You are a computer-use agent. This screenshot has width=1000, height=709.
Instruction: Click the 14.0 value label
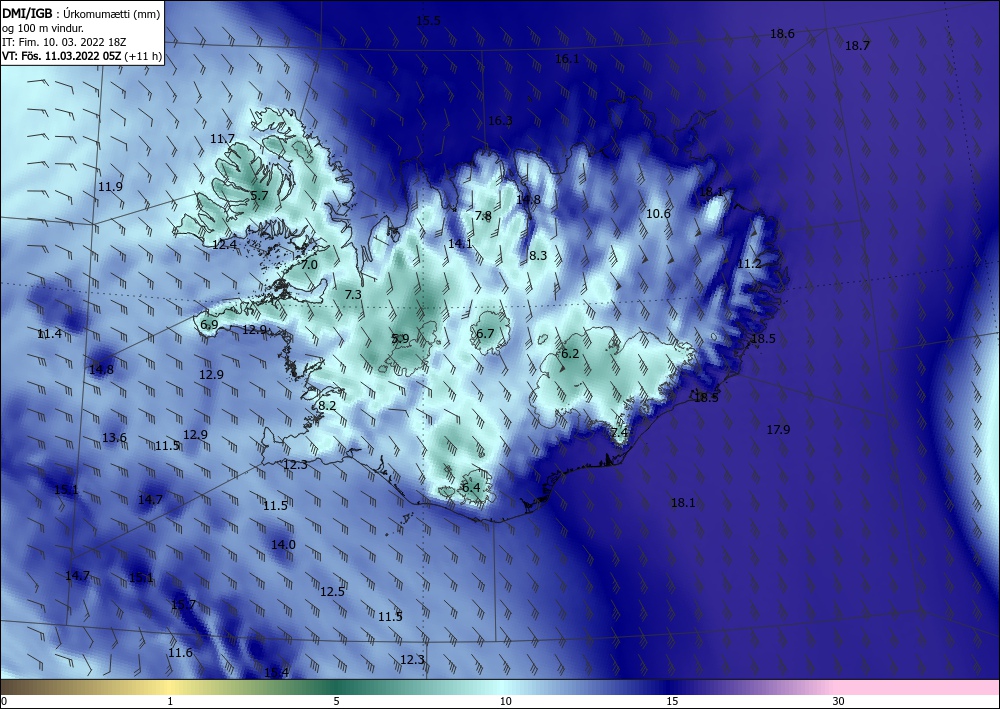[x=283, y=545]
